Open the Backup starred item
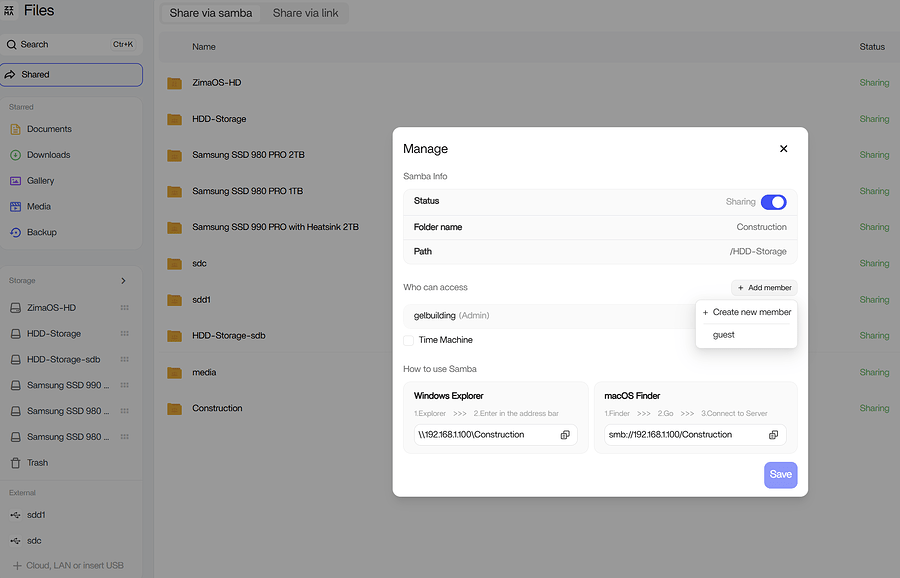 pos(41,232)
